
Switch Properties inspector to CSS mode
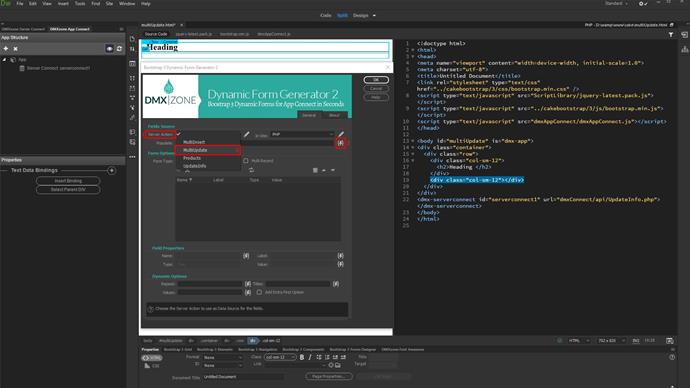coord(152,366)
